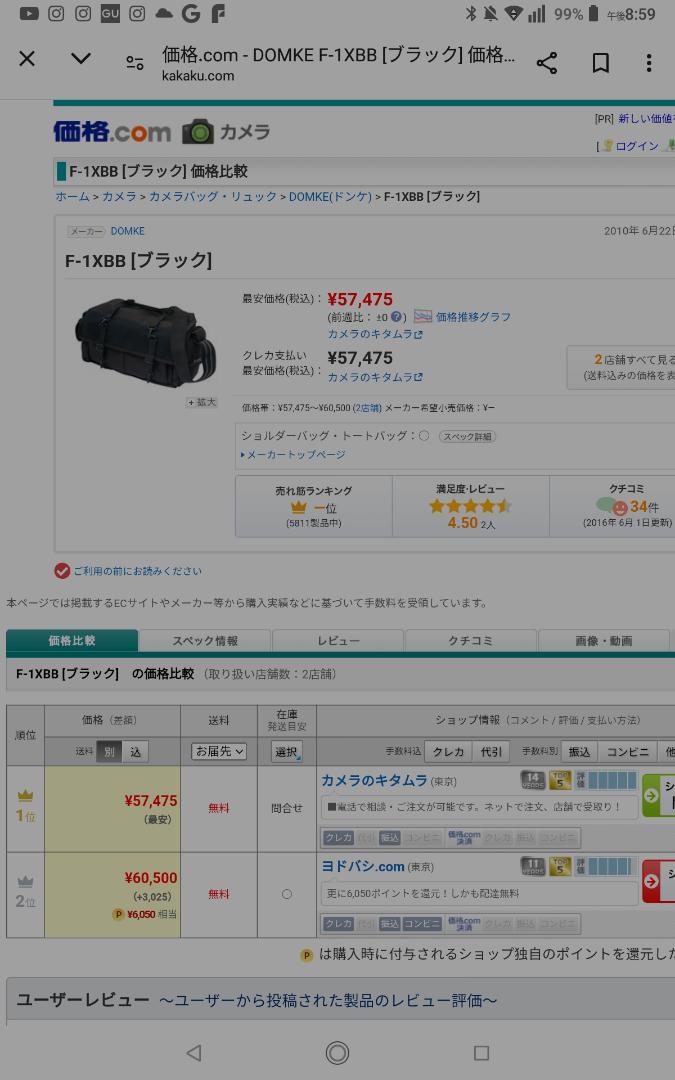Viewport: 675px width, 1080px height.
Task: Click the 11 years badge in ヨドバシ row
Action: [x=532, y=866]
